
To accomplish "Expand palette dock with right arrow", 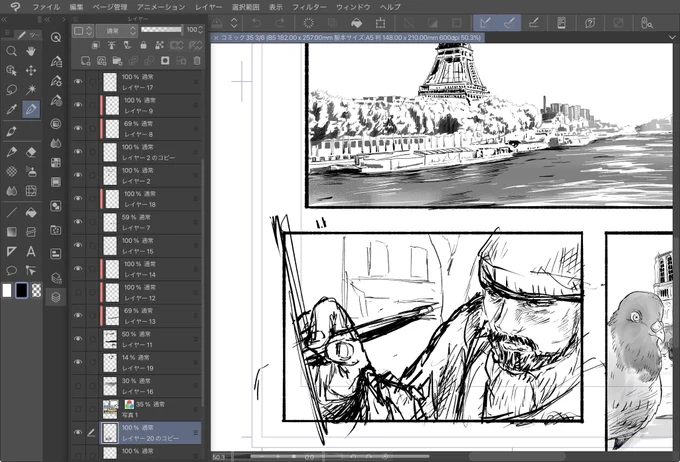I will [x=63, y=20].
